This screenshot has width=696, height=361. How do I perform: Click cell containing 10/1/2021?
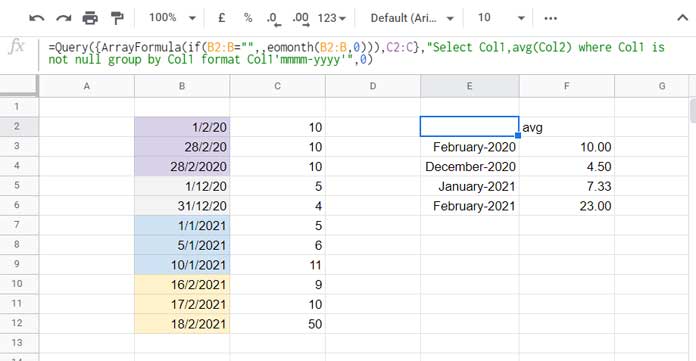click(182, 265)
